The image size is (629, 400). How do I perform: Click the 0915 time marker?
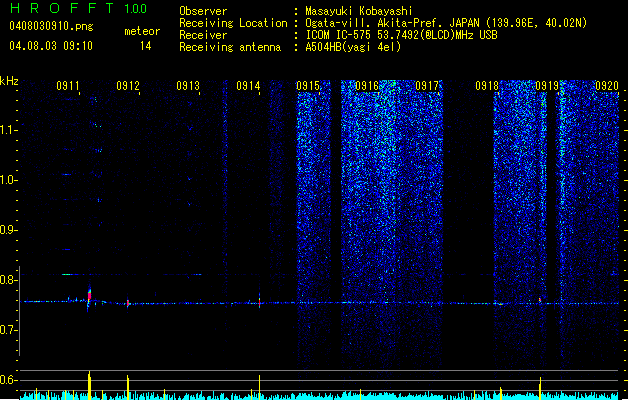(x=308, y=86)
